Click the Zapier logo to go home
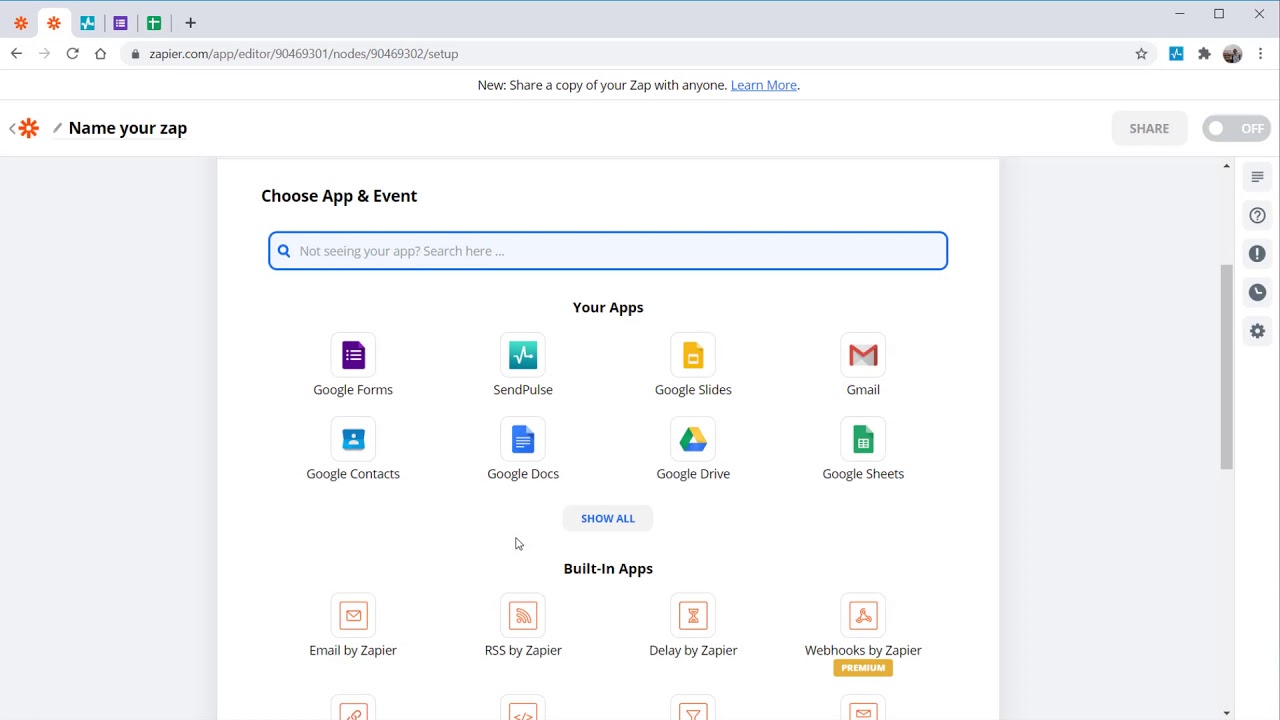 point(29,128)
